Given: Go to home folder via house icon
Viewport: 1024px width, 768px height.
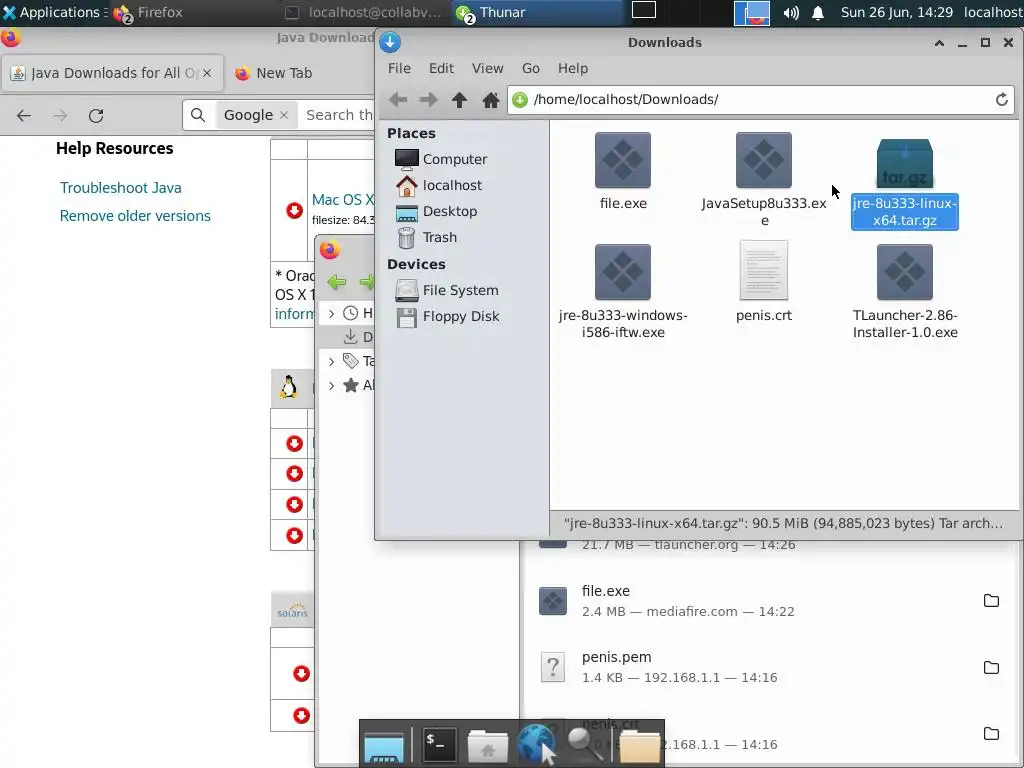Looking at the screenshot, I should point(490,100).
